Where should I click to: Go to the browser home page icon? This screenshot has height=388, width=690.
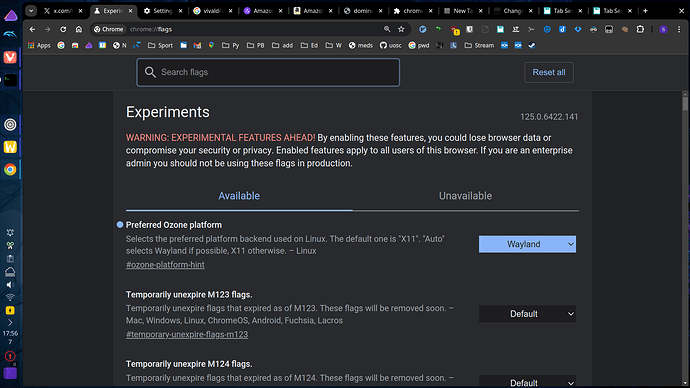[x=79, y=29]
